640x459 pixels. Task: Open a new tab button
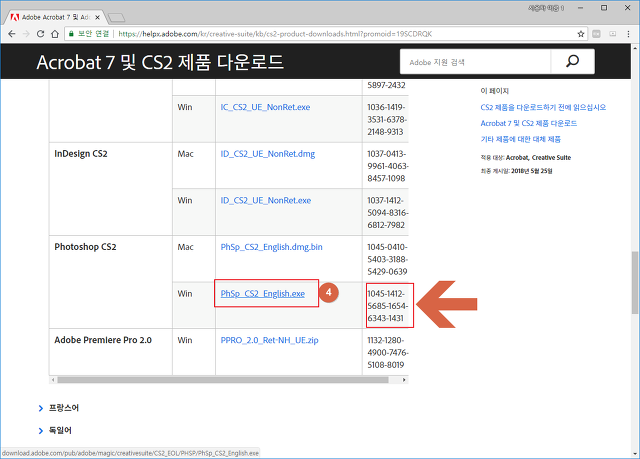click(116, 18)
